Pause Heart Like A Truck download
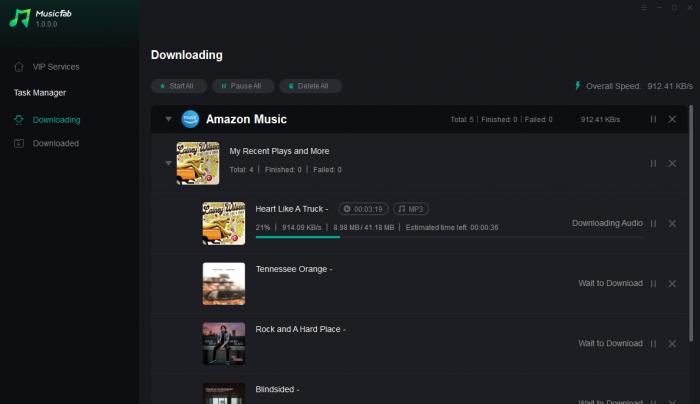 [653, 223]
